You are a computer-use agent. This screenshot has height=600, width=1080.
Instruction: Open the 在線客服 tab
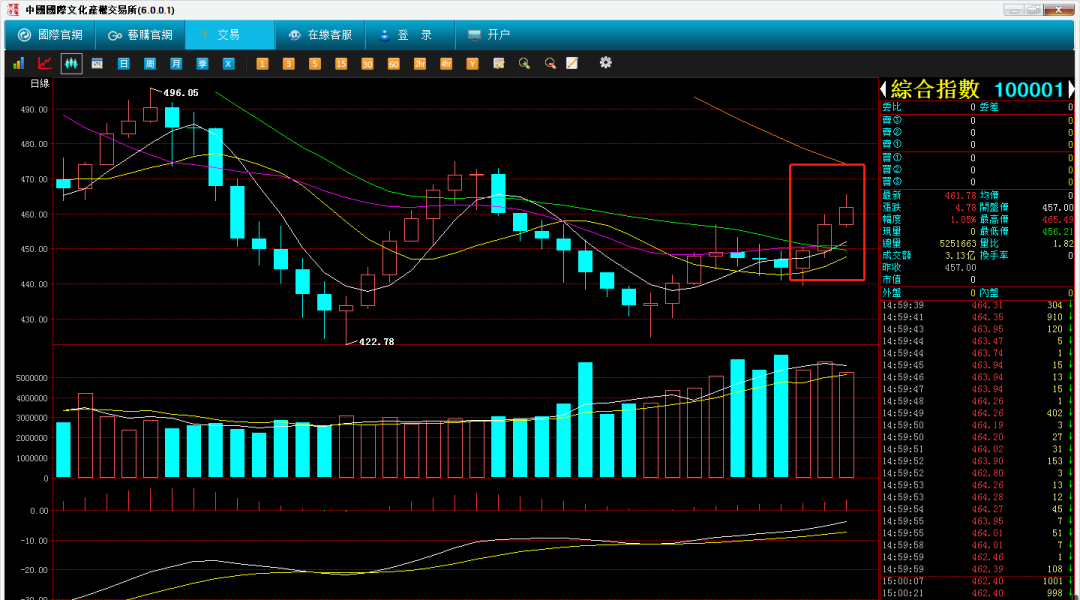coord(320,35)
